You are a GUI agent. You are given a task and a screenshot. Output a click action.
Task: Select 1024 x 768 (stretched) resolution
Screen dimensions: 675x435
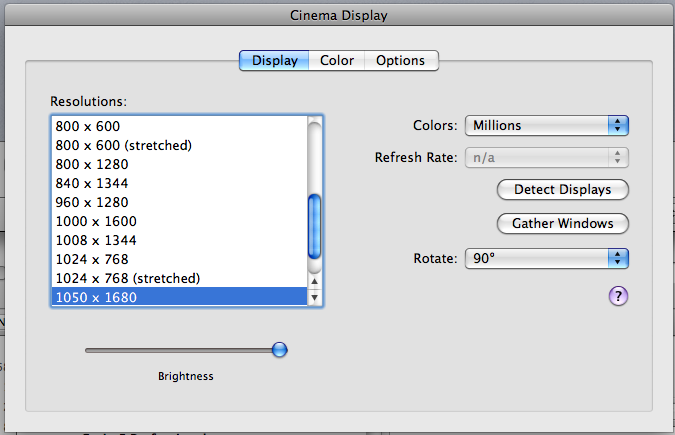pyautogui.click(x=180, y=278)
